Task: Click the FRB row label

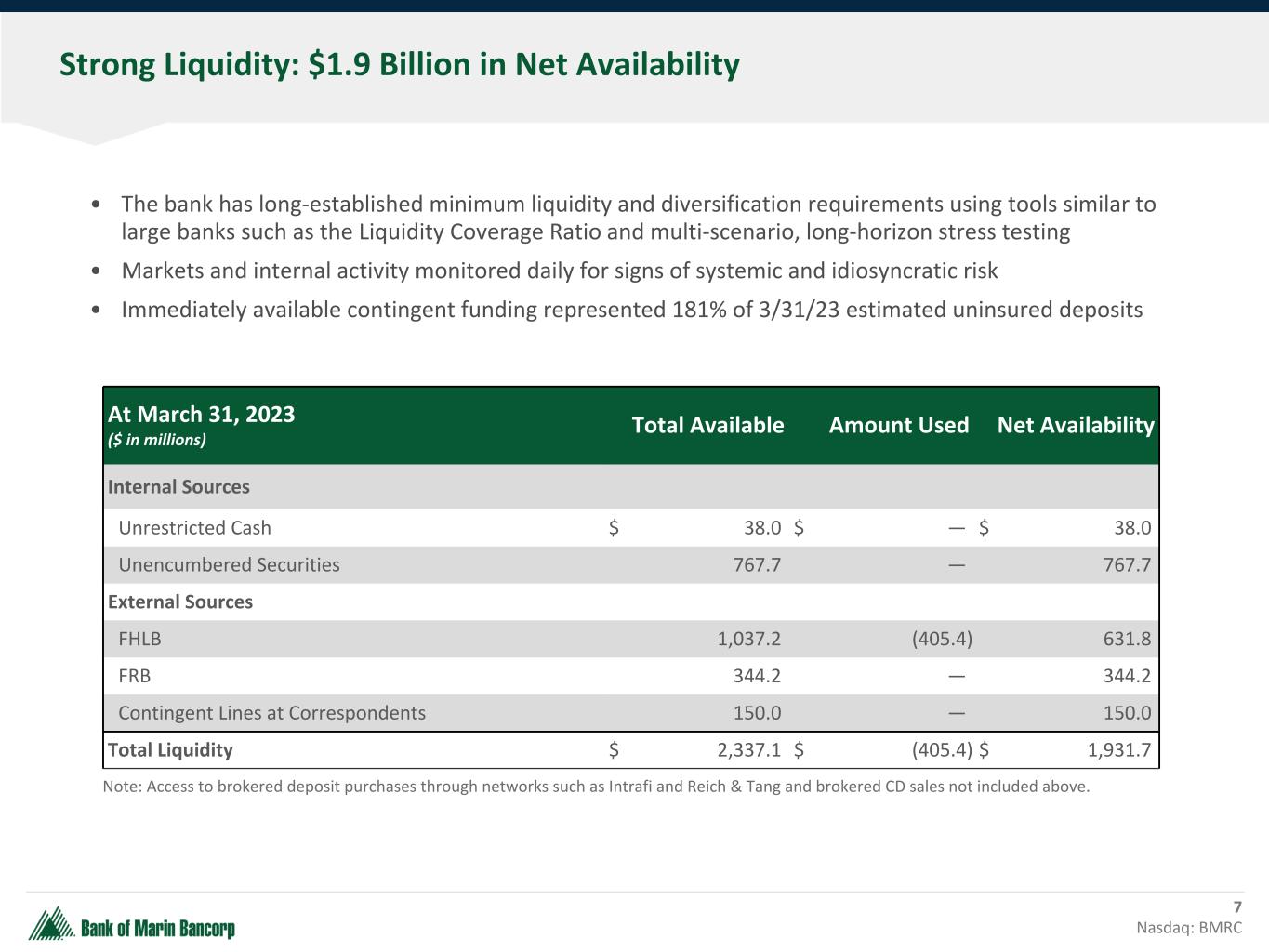Action: pyautogui.click(x=135, y=676)
